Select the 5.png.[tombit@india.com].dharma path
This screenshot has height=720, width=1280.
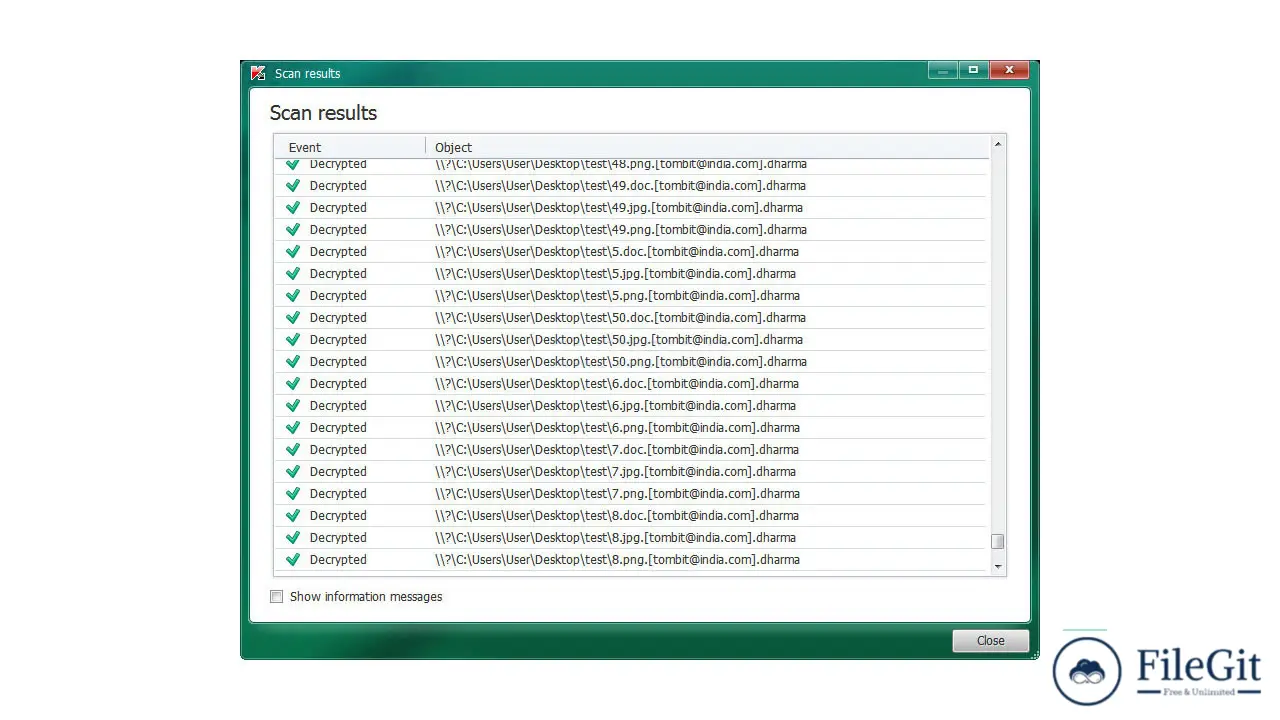(x=617, y=295)
